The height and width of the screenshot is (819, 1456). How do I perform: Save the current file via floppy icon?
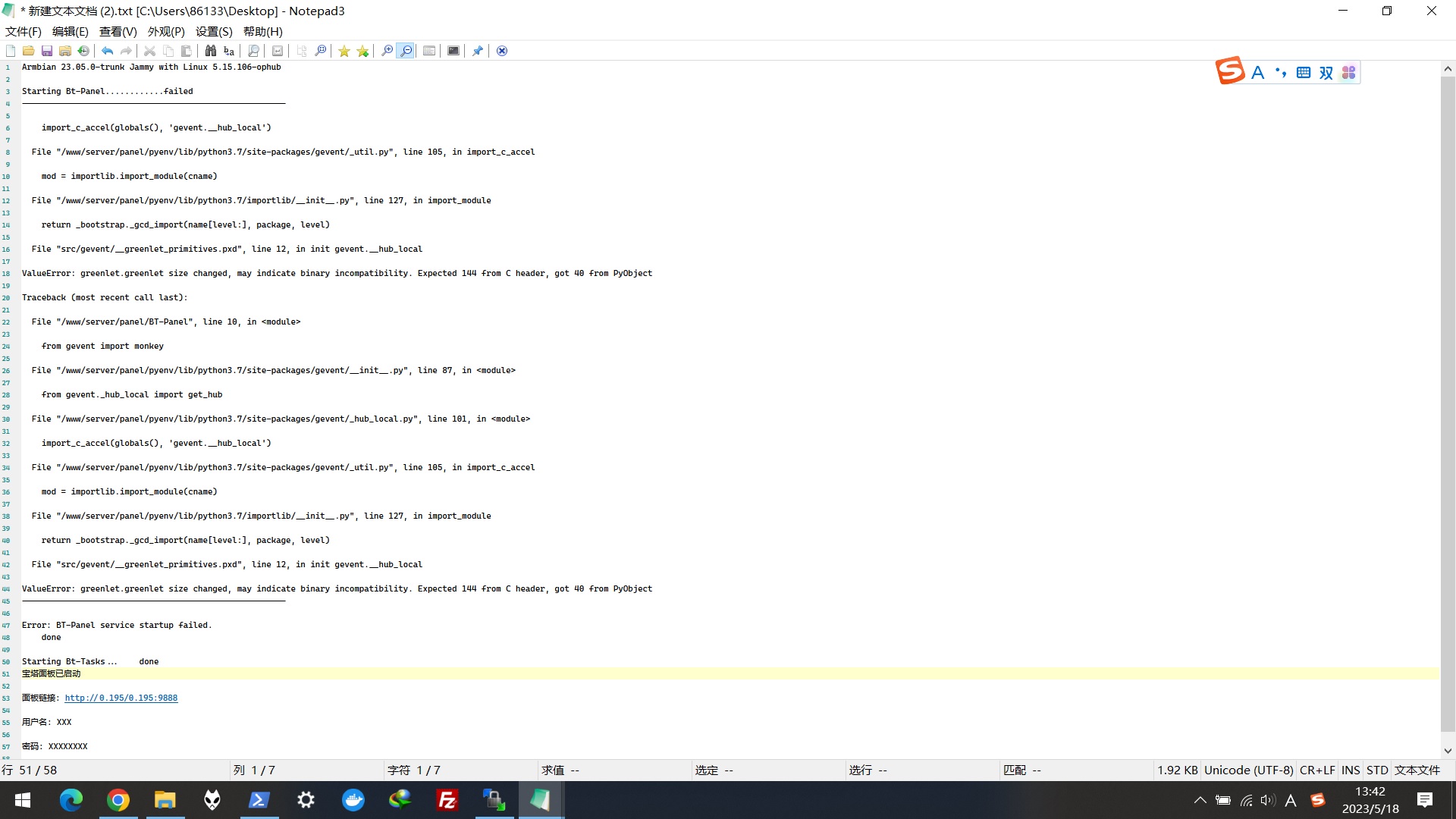(x=47, y=51)
